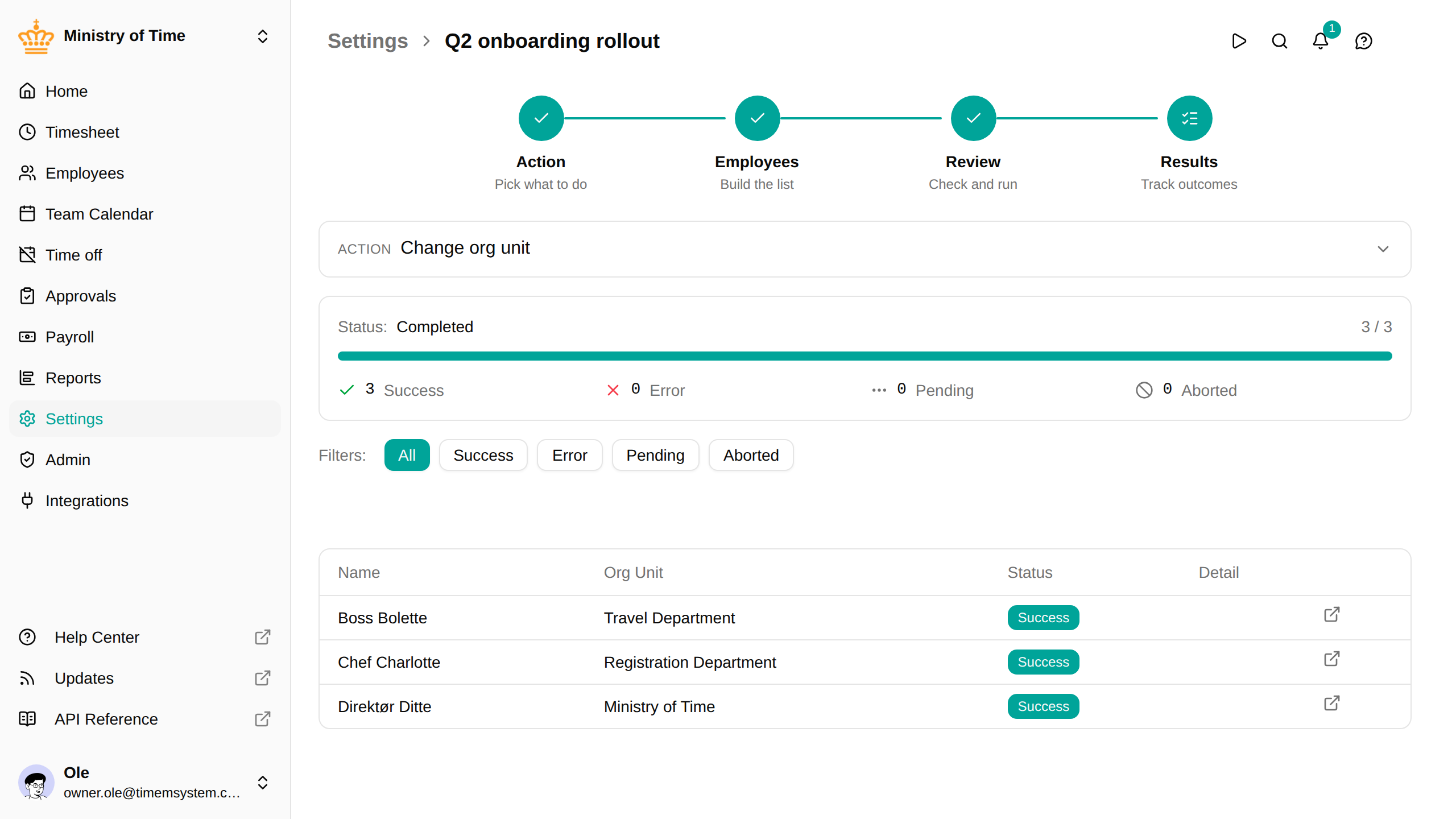
Task: Open Reports in sidebar
Action: pos(145,378)
